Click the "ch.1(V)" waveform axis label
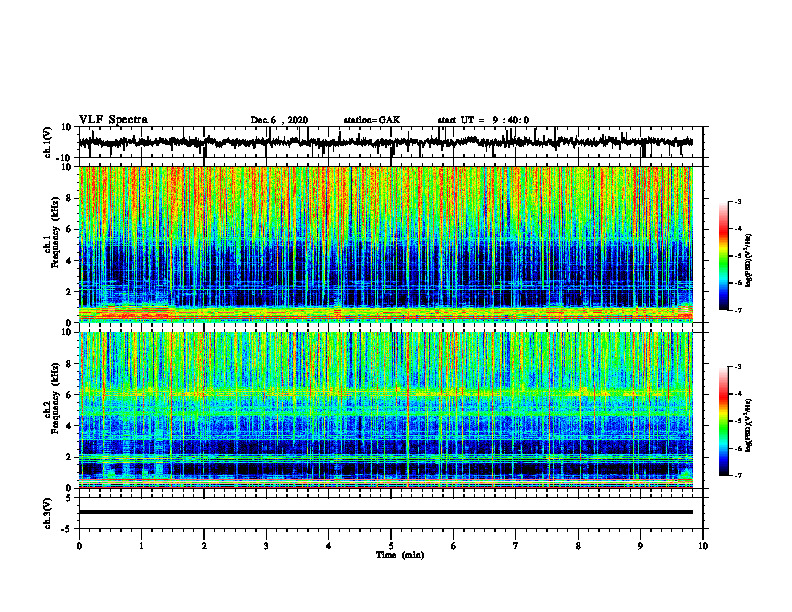 pyautogui.click(x=48, y=142)
